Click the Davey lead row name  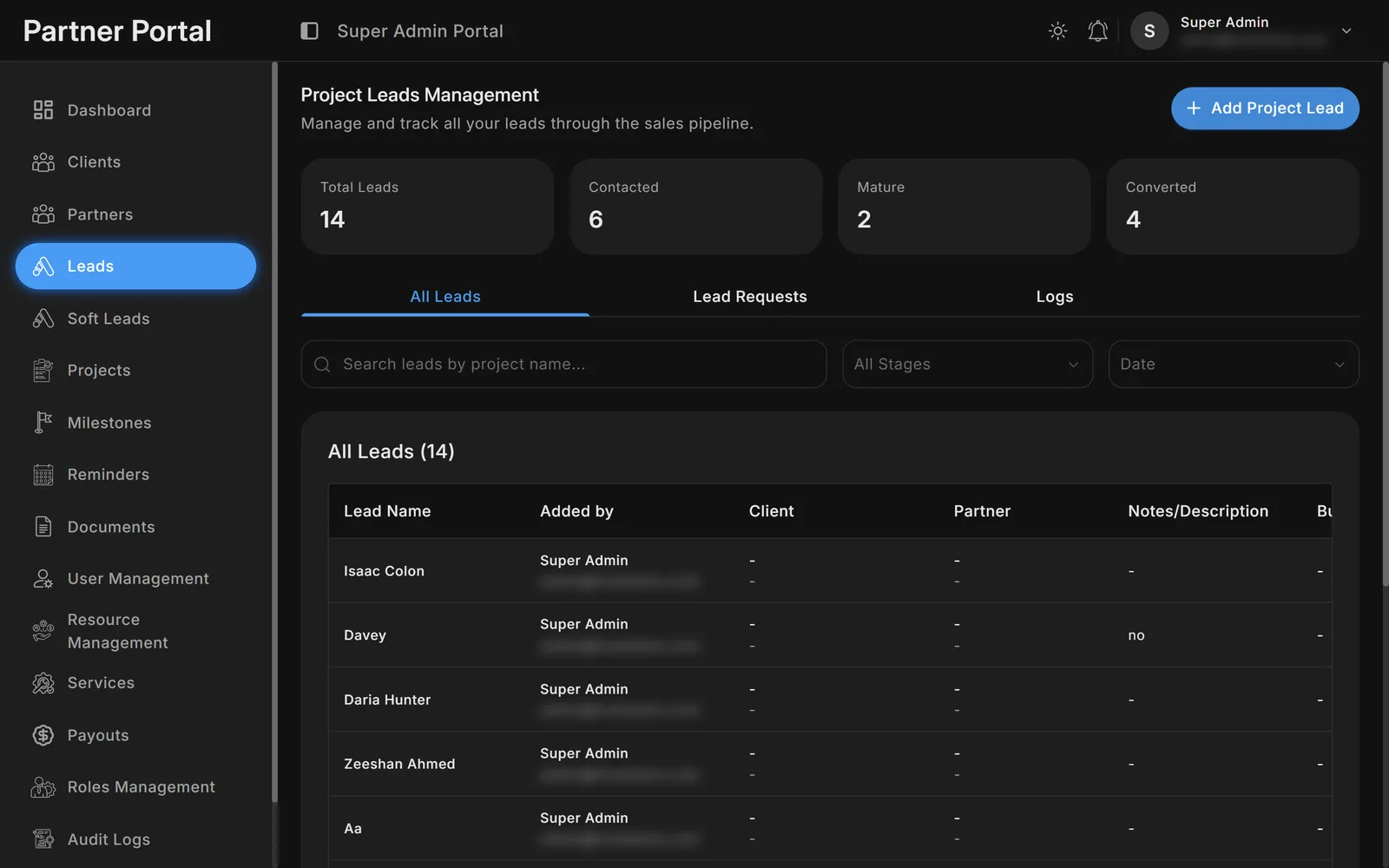click(x=365, y=635)
